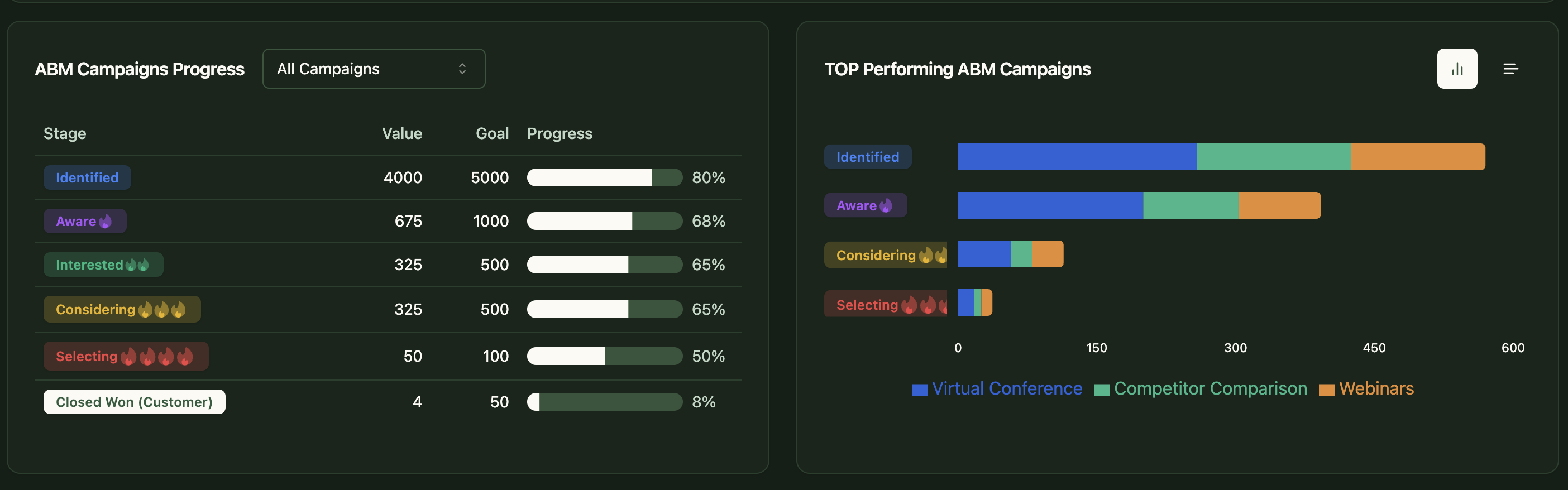Click blue Virtual Conference segment of Identified bar
Viewport: 1568px width, 490px height.
point(1077,157)
